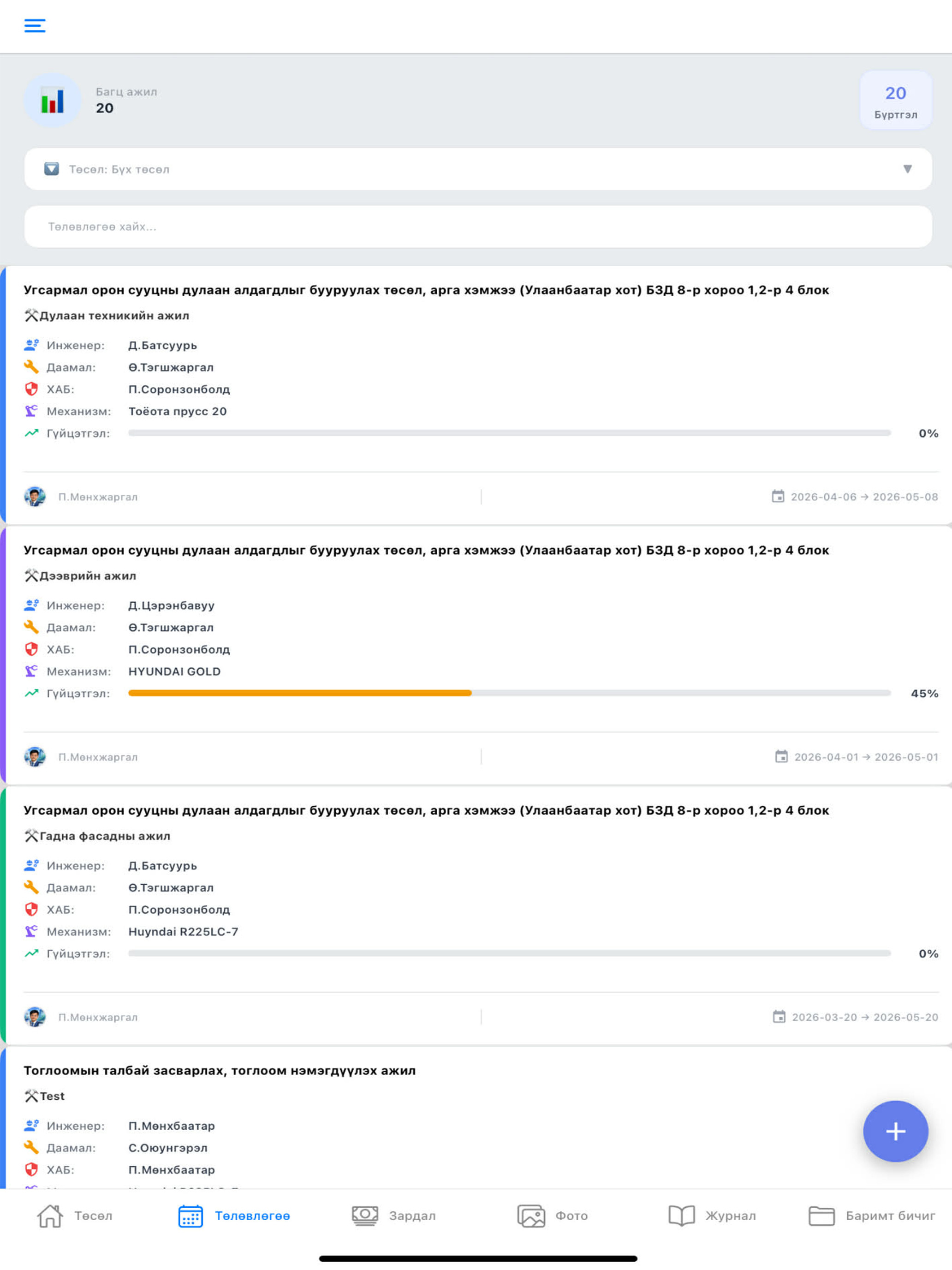Click avatar in Дулаан техникийн ажил card footer
952x1270 pixels.
point(35,497)
